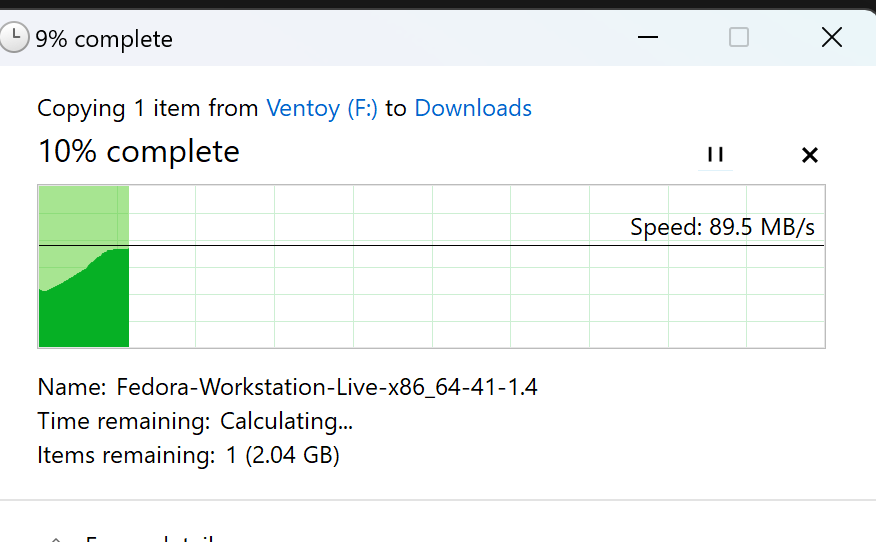Pause the file copy operation
The height and width of the screenshot is (542, 876).
click(x=715, y=155)
